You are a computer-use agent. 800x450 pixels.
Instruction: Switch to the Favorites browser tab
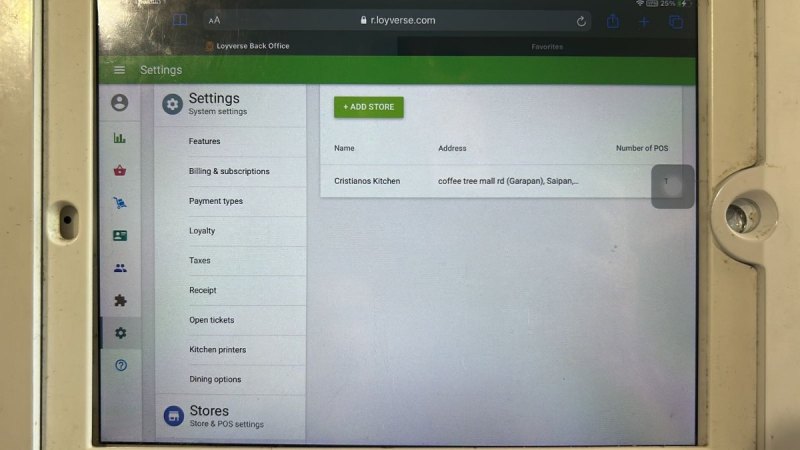point(546,46)
